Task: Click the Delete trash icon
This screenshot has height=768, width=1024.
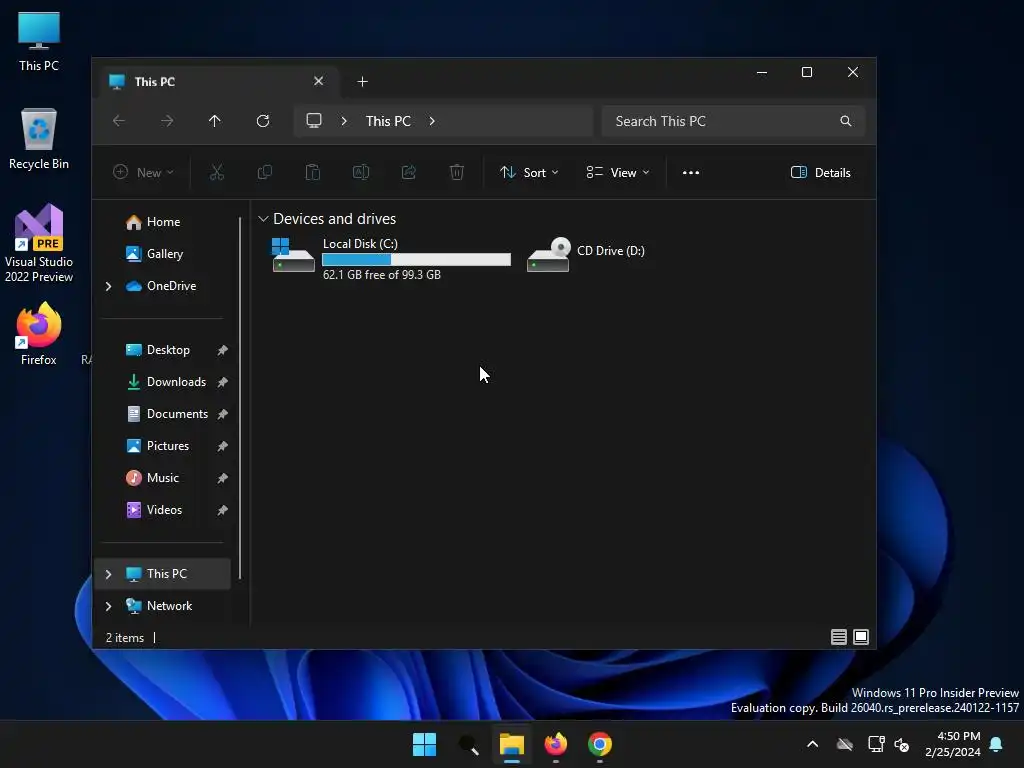Action: (x=456, y=172)
